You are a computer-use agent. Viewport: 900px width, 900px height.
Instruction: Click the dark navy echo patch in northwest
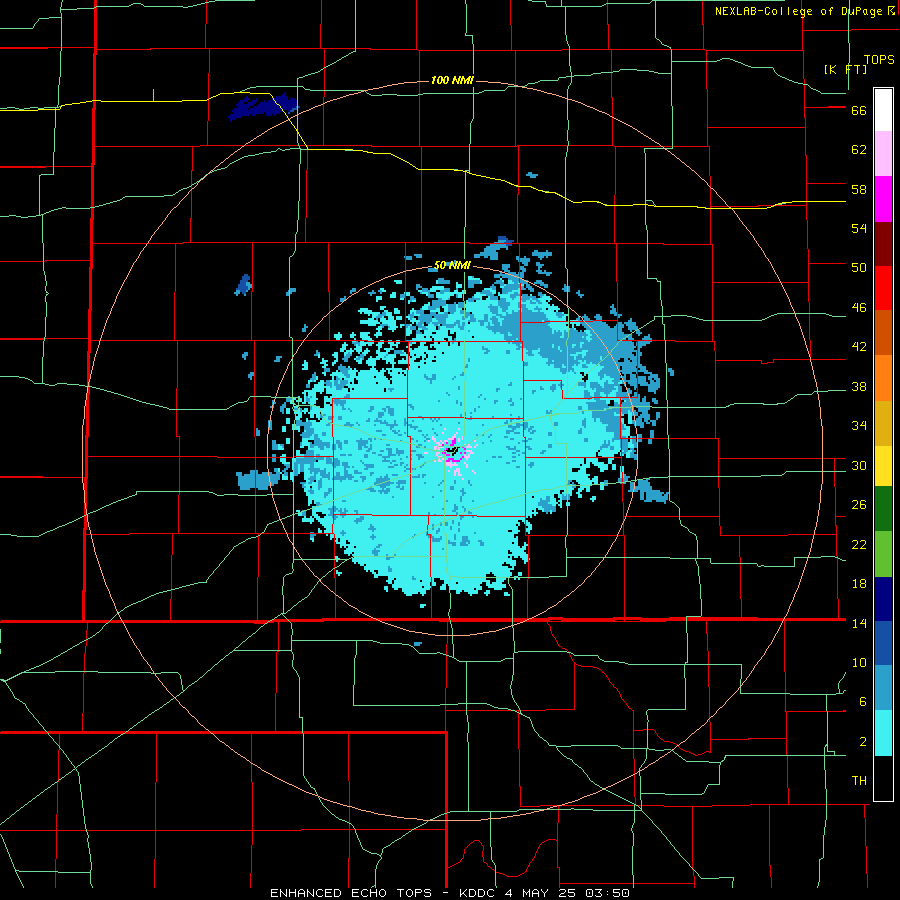coord(263,107)
